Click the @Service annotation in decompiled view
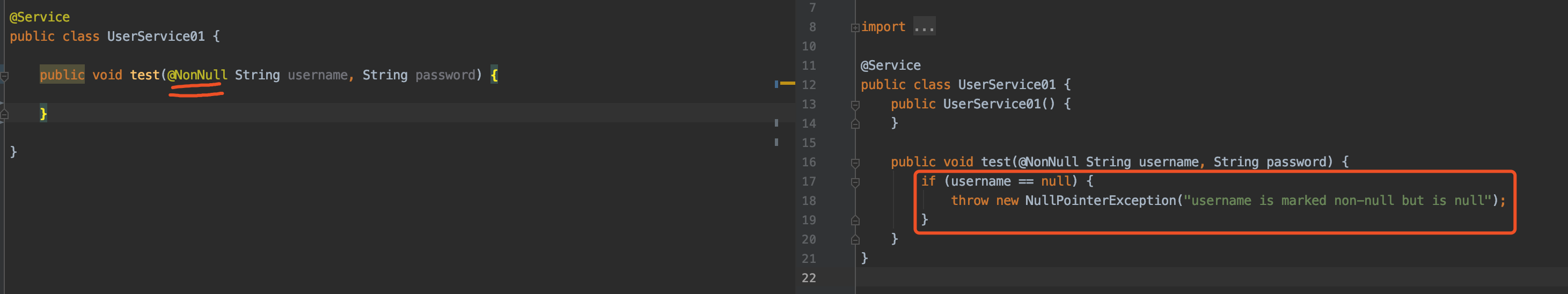Screen dimensions: 1568x294 [890, 65]
